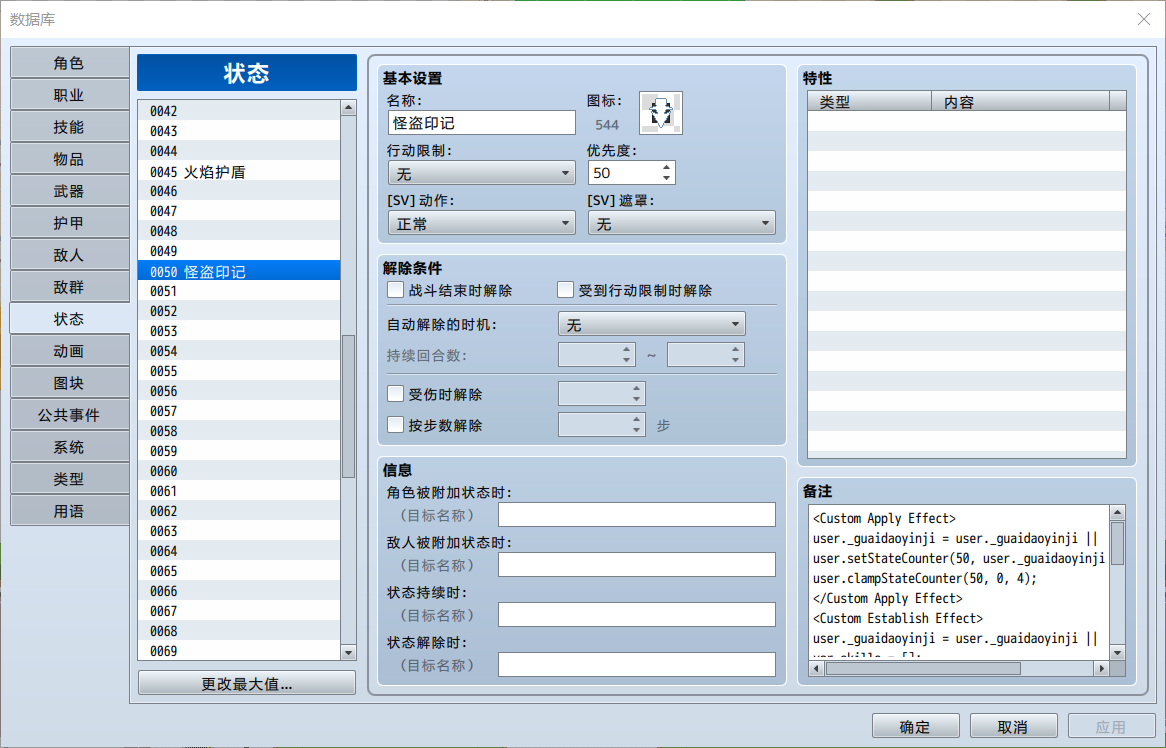Click scroll-up arrow of the state list
The image size is (1166, 748).
tap(348, 108)
